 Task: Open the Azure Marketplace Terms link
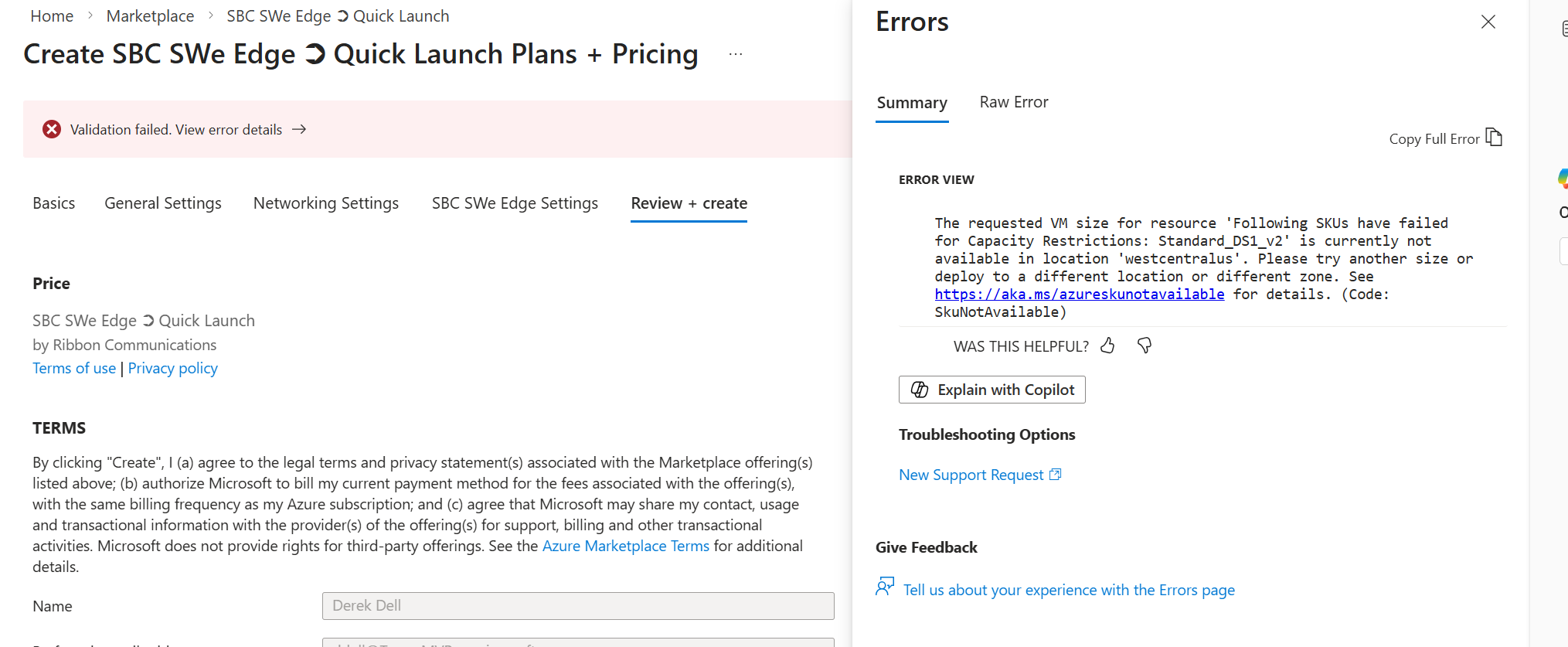tap(625, 546)
